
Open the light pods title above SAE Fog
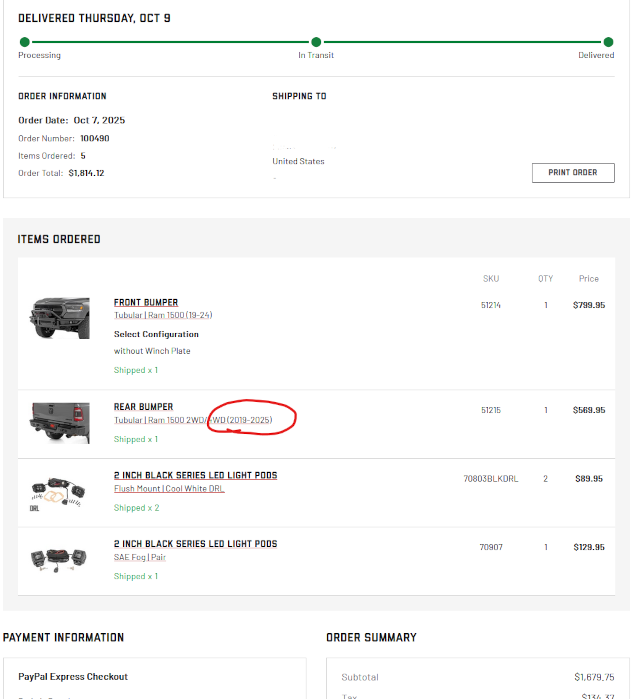click(x=195, y=544)
